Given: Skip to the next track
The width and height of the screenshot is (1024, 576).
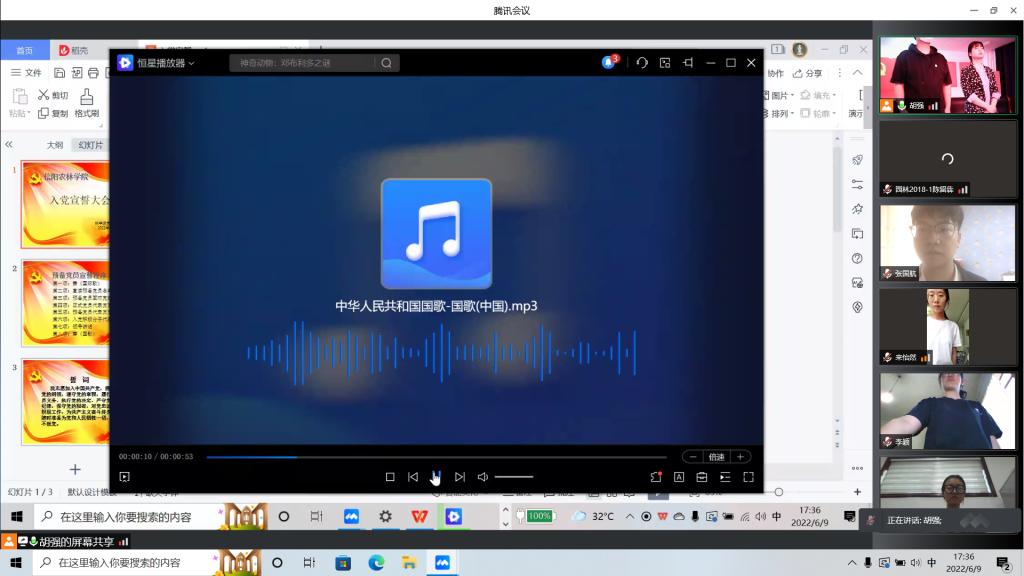Looking at the screenshot, I should (460, 477).
